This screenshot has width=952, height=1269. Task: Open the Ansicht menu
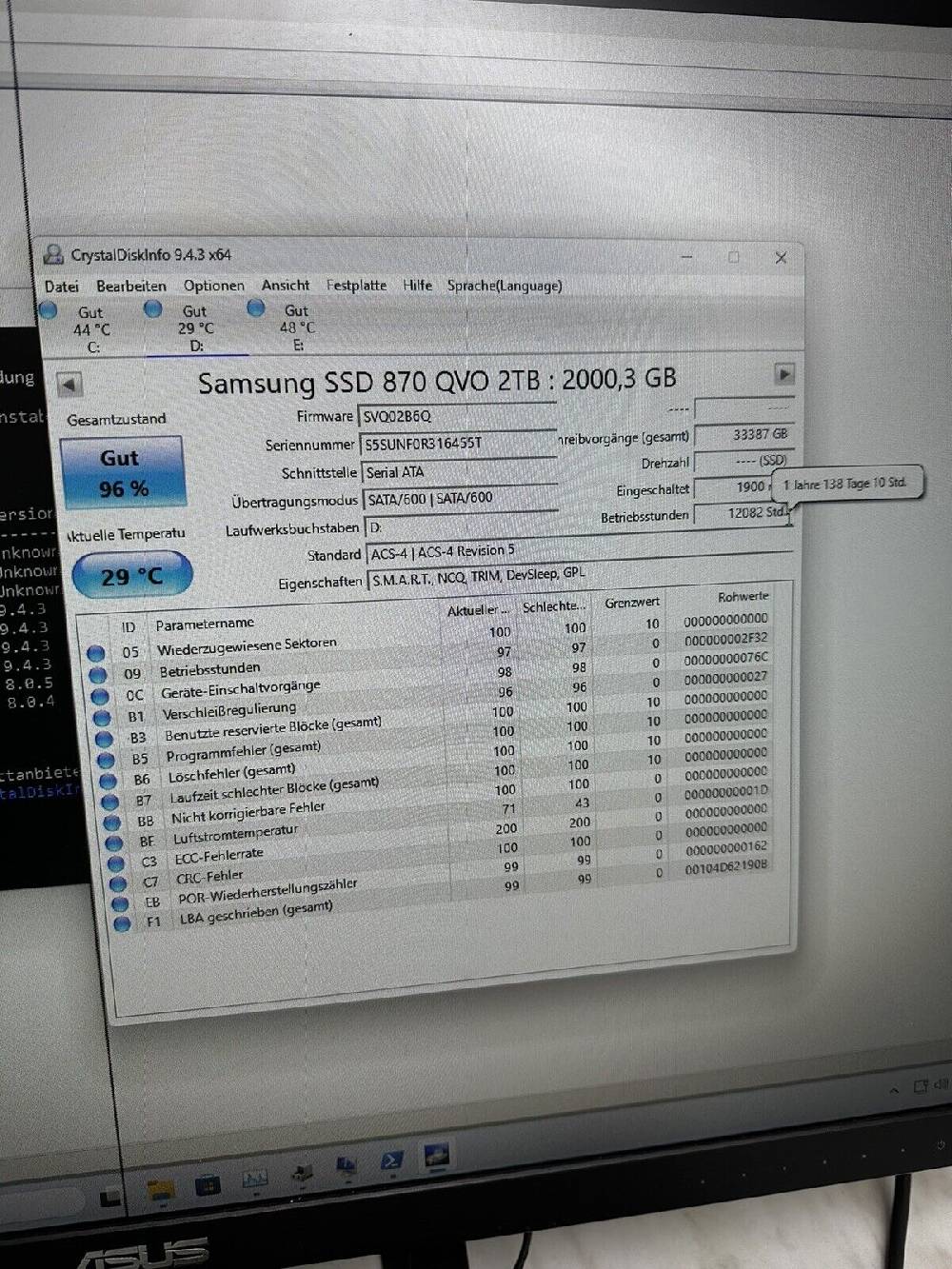coord(286,285)
